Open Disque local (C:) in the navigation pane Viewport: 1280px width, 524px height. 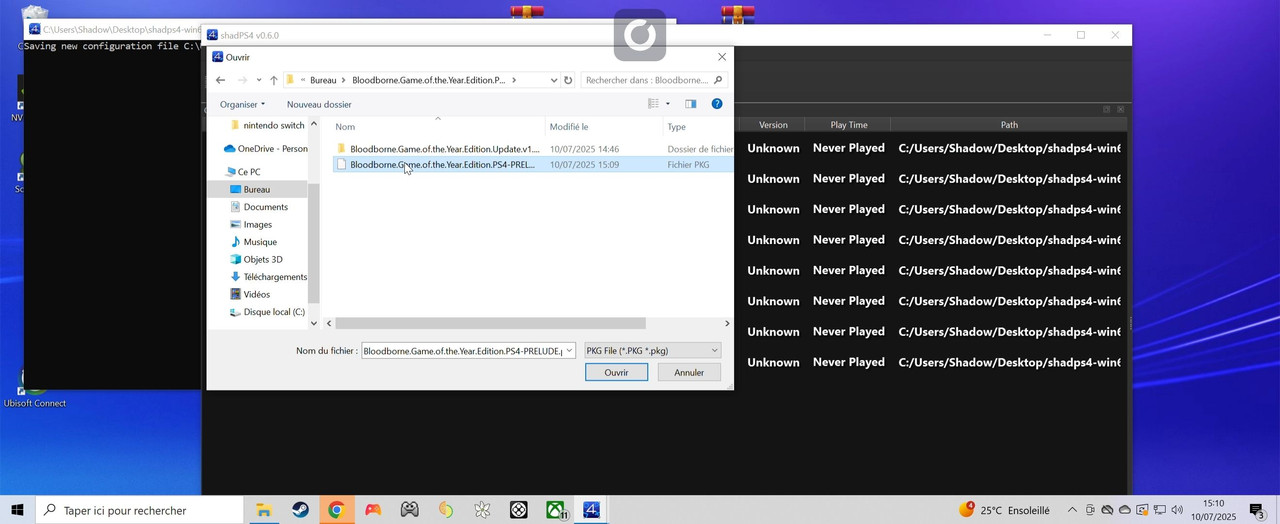267,312
